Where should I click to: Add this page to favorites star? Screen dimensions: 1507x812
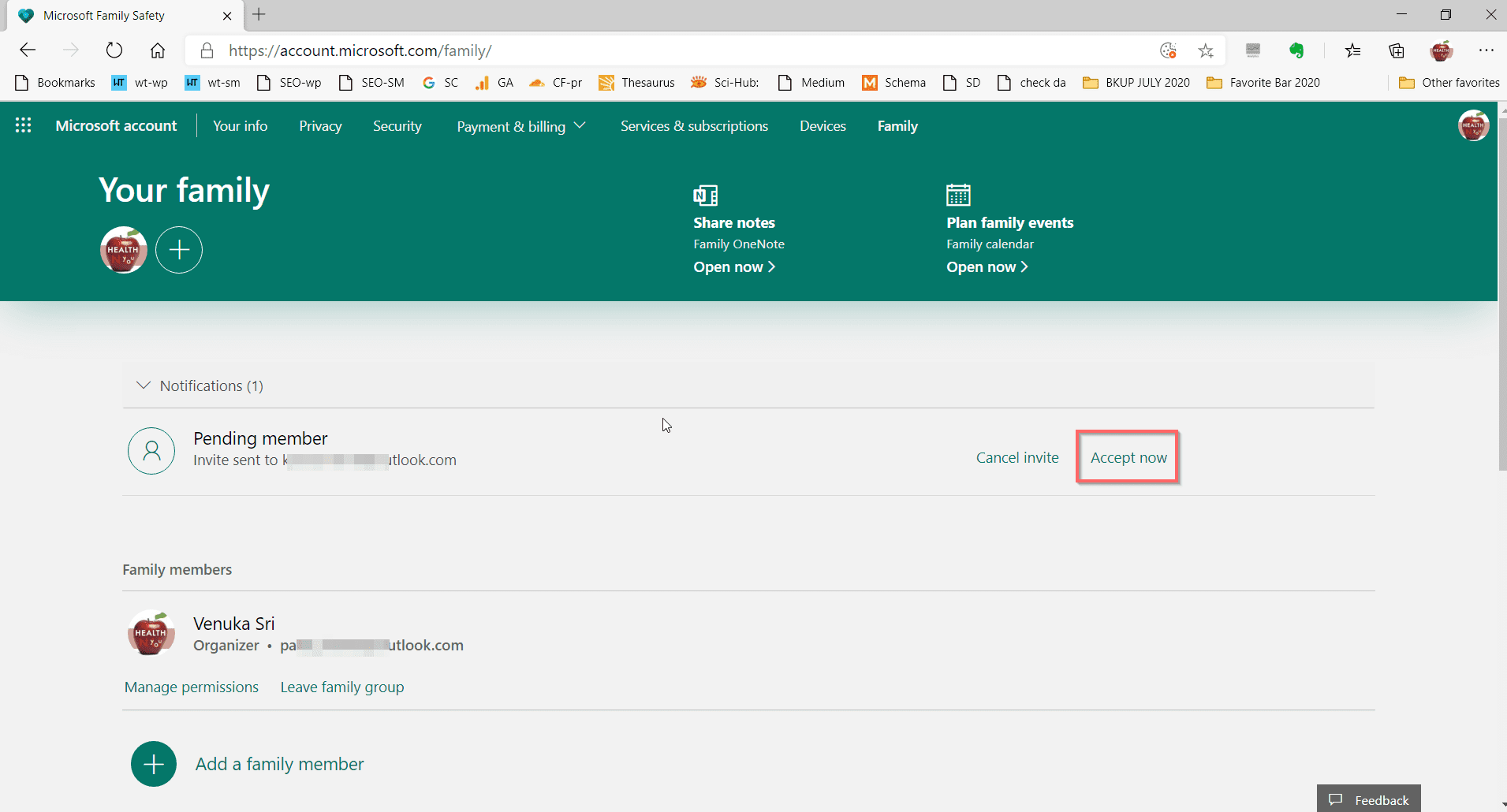tap(1206, 50)
